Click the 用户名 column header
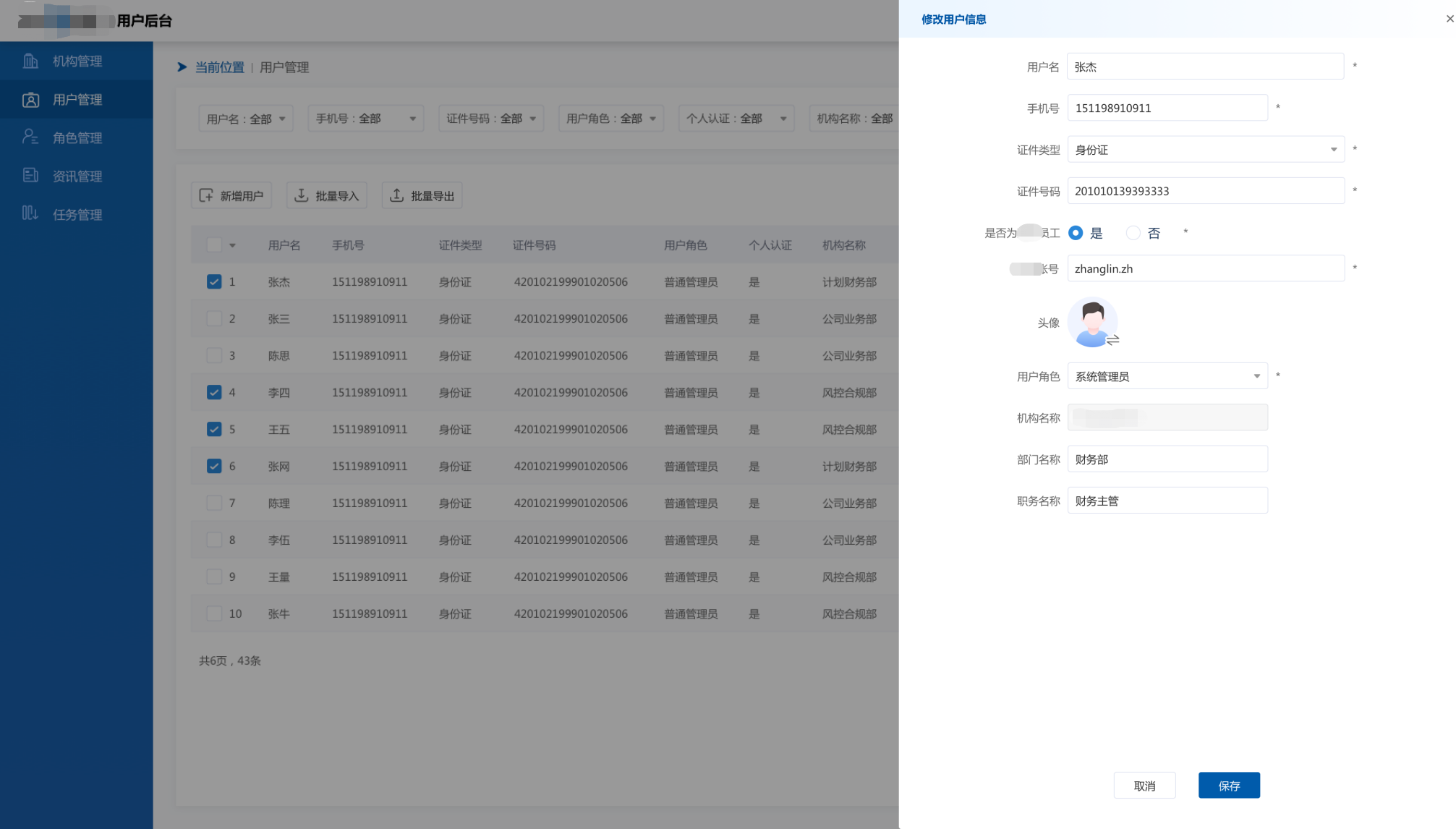This screenshot has height=829, width=1456. coord(284,245)
